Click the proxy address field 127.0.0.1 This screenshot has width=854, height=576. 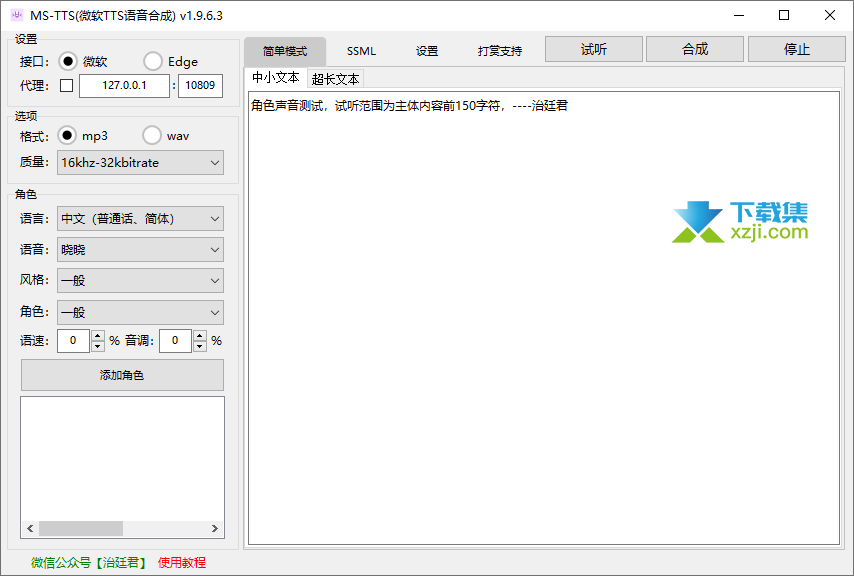(124, 85)
